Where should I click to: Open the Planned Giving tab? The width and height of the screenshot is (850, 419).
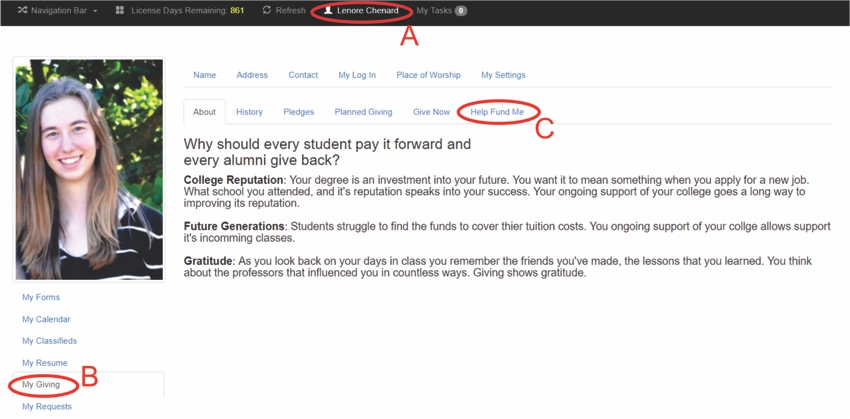coord(363,112)
